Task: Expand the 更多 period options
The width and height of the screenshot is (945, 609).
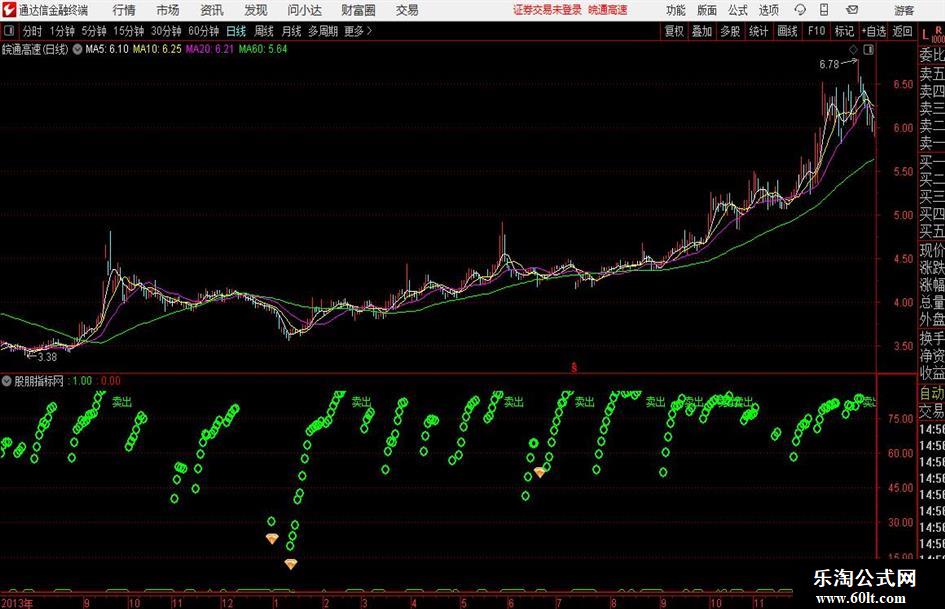Action: [x=358, y=31]
